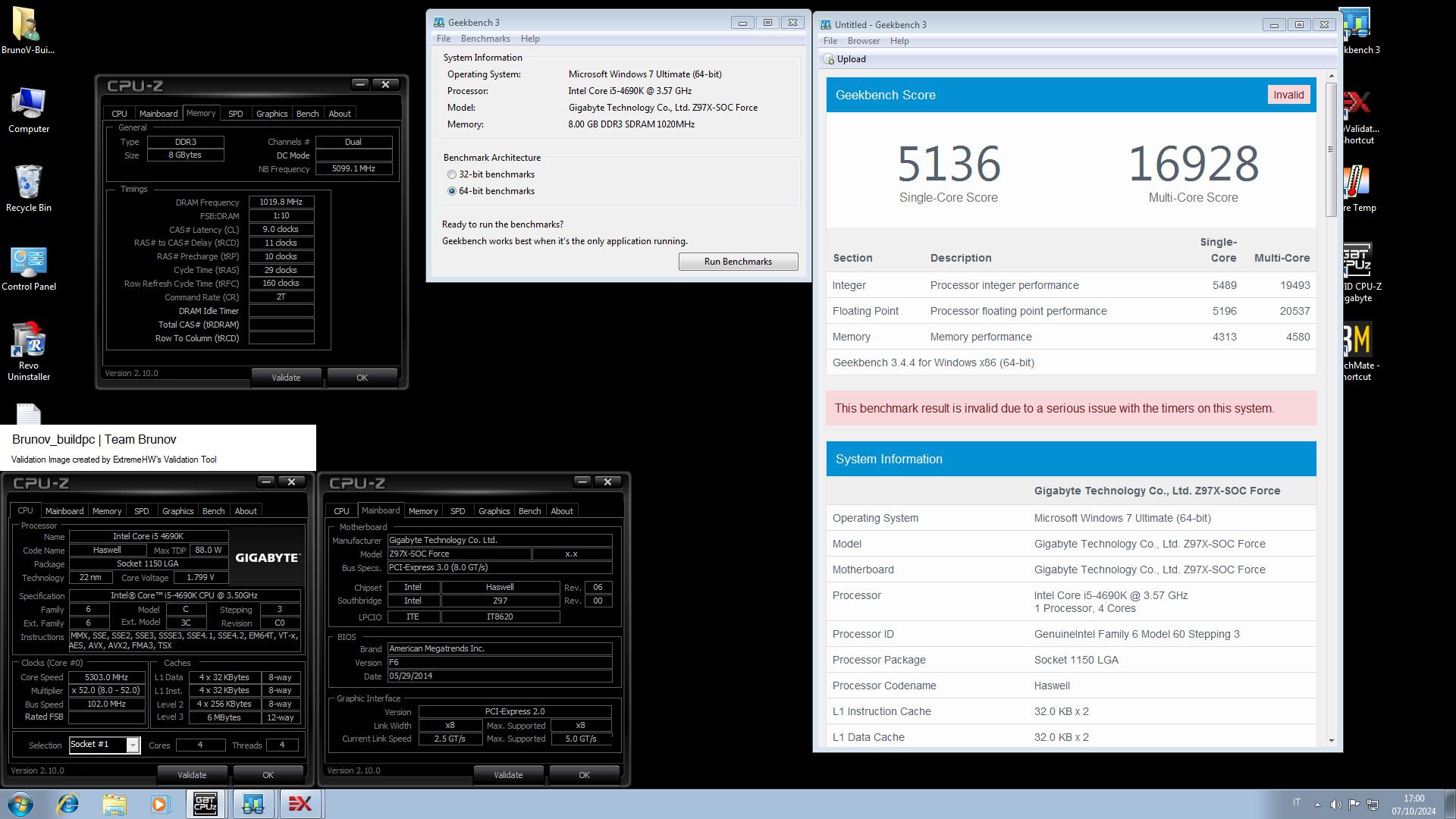Switch to the Geekbench taskbar button
This screenshot has height=819, width=1456.
[x=253, y=804]
